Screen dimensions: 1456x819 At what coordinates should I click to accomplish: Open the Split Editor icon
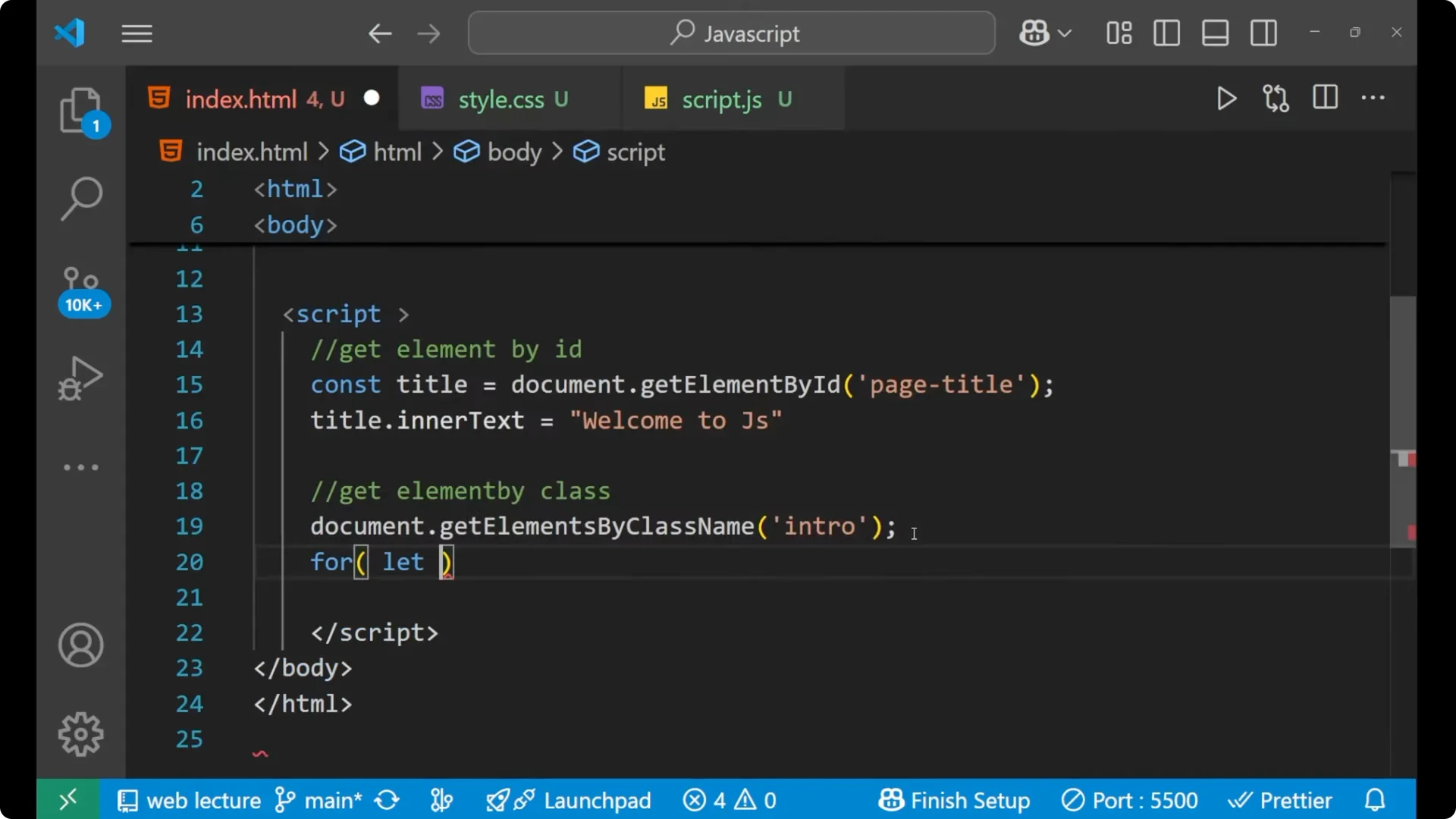point(1325,98)
